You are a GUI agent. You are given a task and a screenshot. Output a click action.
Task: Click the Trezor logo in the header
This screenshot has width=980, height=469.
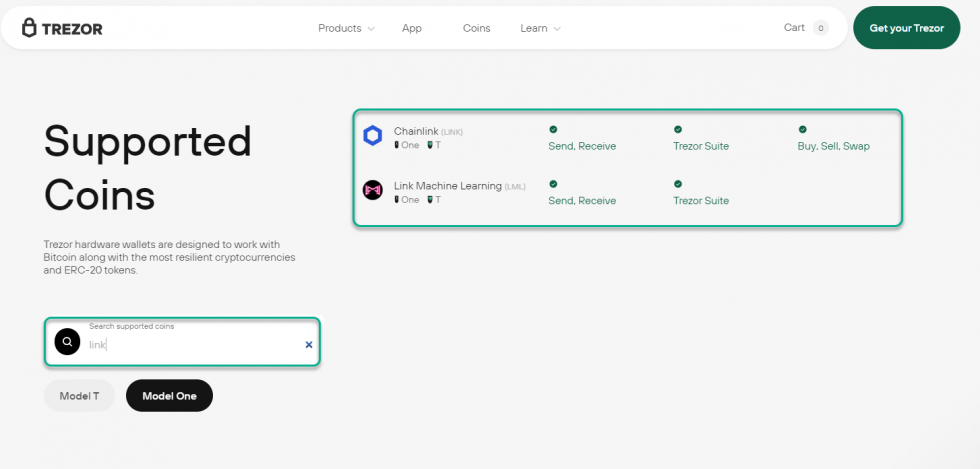click(62, 28)
